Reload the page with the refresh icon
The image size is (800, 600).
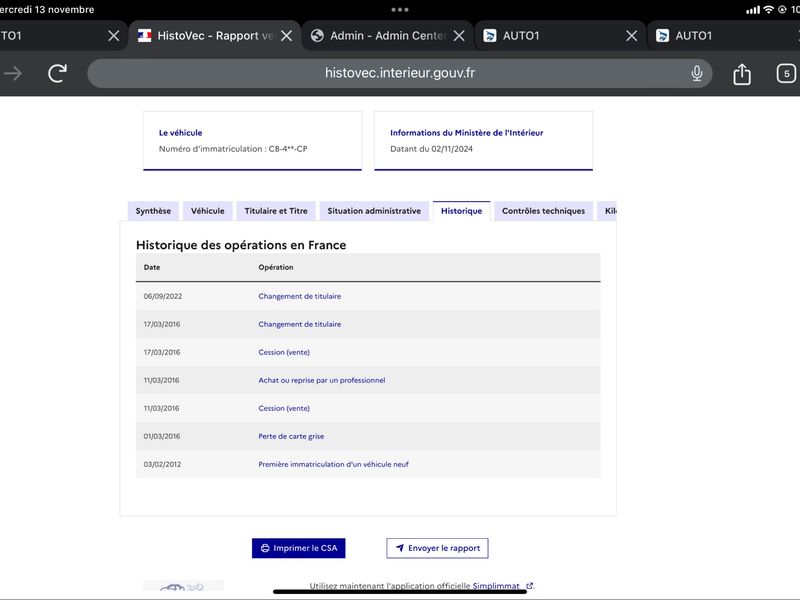coord(58,73)
